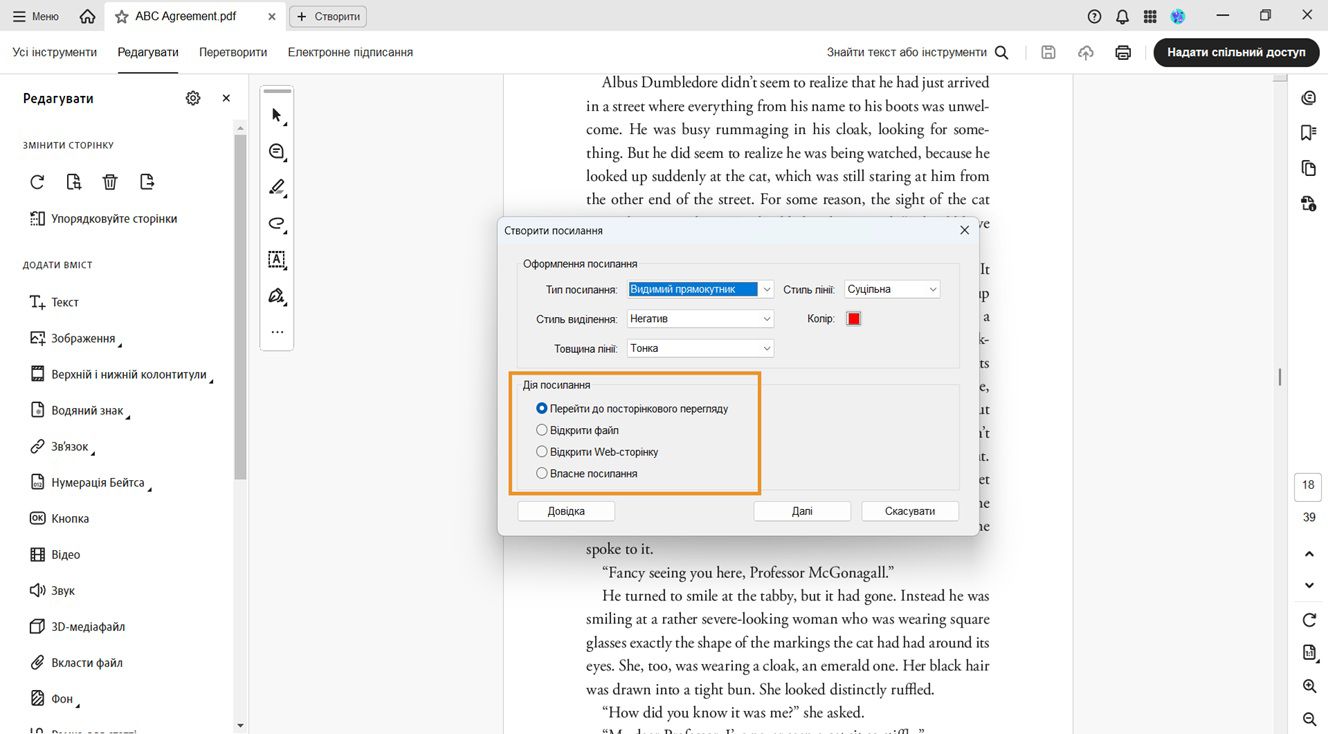Image resolution: width=1328 pixels, height=734 pixels.
Task: Open the apps grid icon
Action: coord(1150,16)
